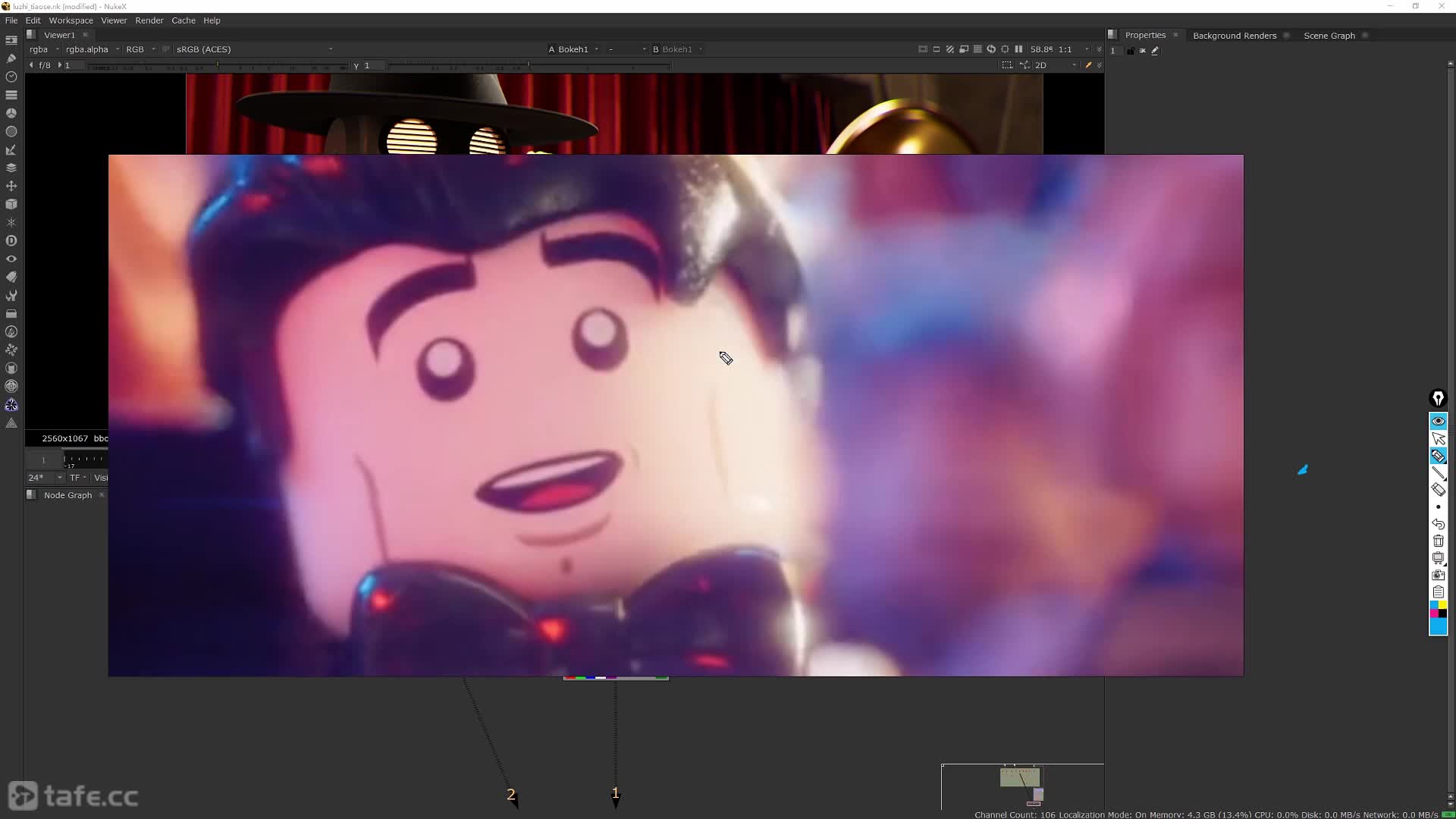The height and width of the screenshot is (819, 1456).
Task: Click the gamma Y value field
Action: (x=375, y=65)
